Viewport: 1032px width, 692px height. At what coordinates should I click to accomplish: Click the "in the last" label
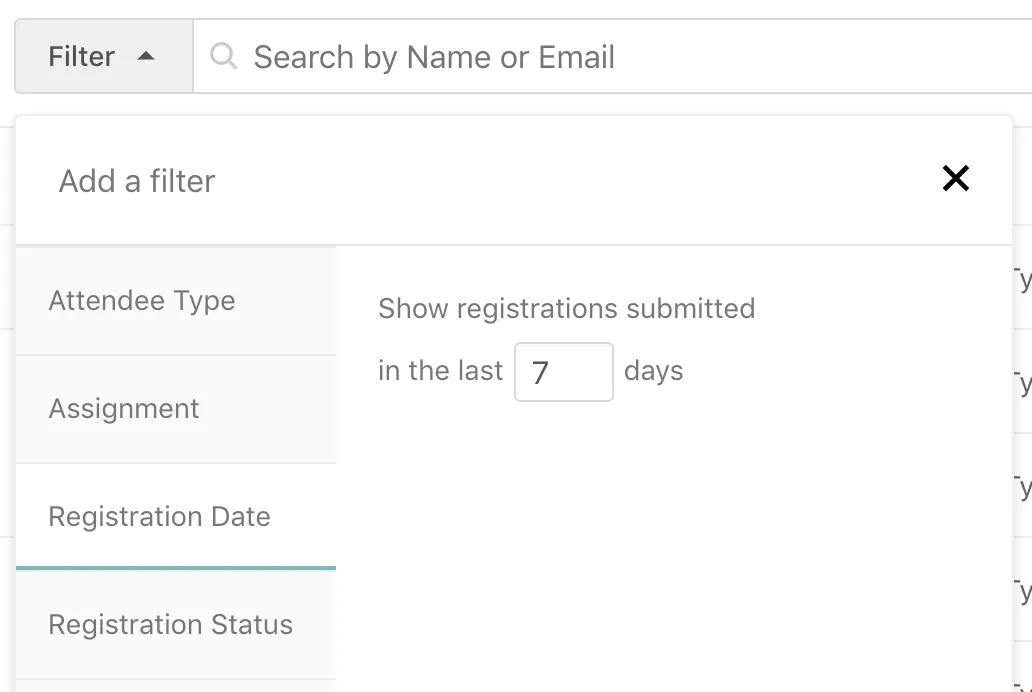point(440,371)
